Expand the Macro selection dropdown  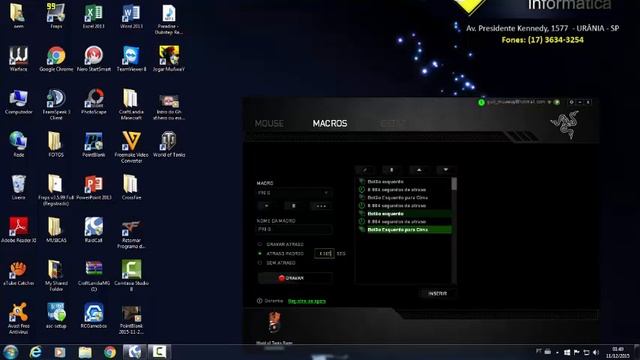click(x=294, y=193)
